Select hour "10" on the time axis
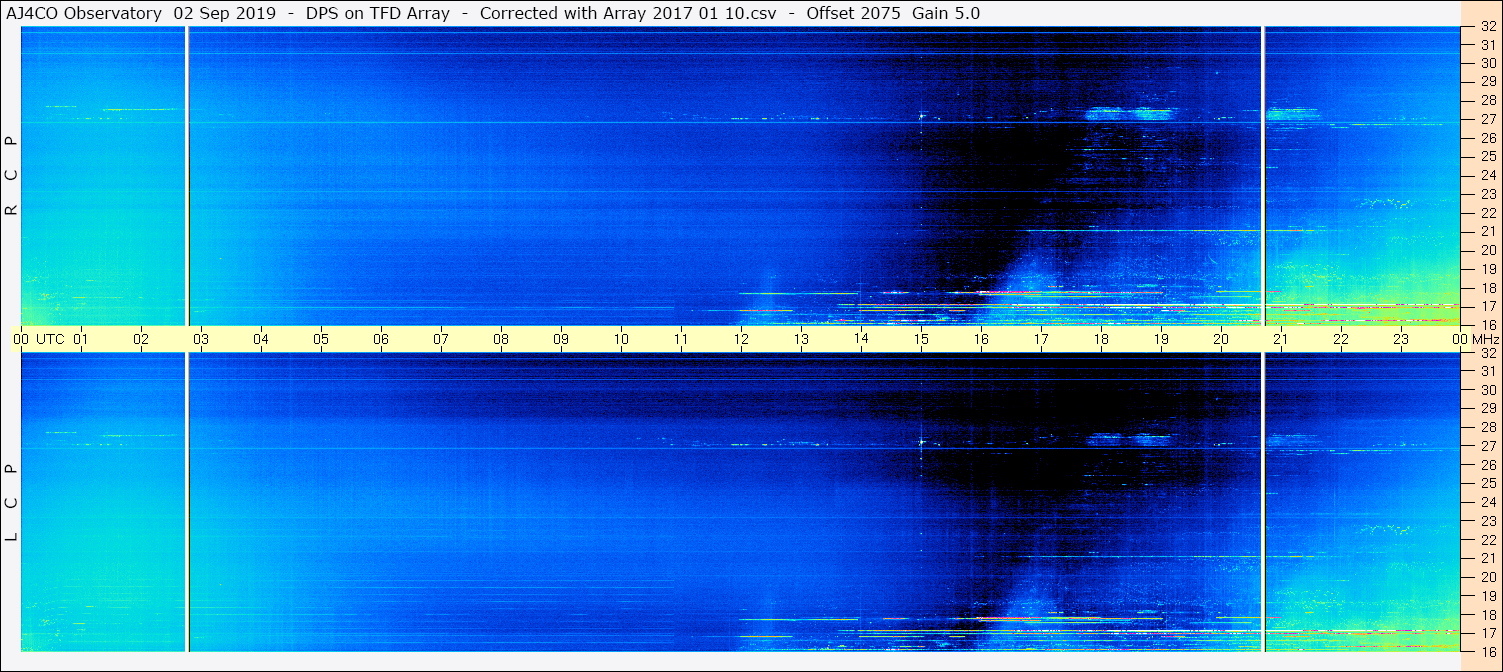 (621, 339)
